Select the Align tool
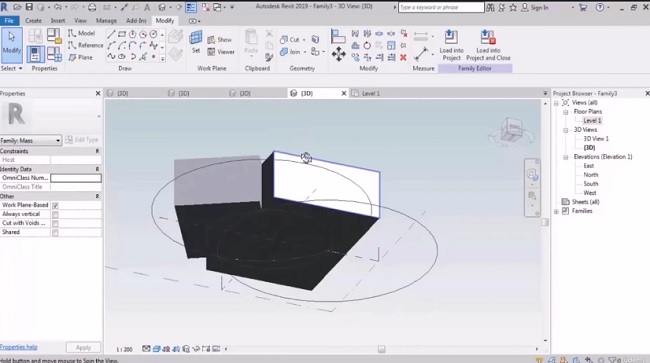The image size is (650, 363). [338, 36]
